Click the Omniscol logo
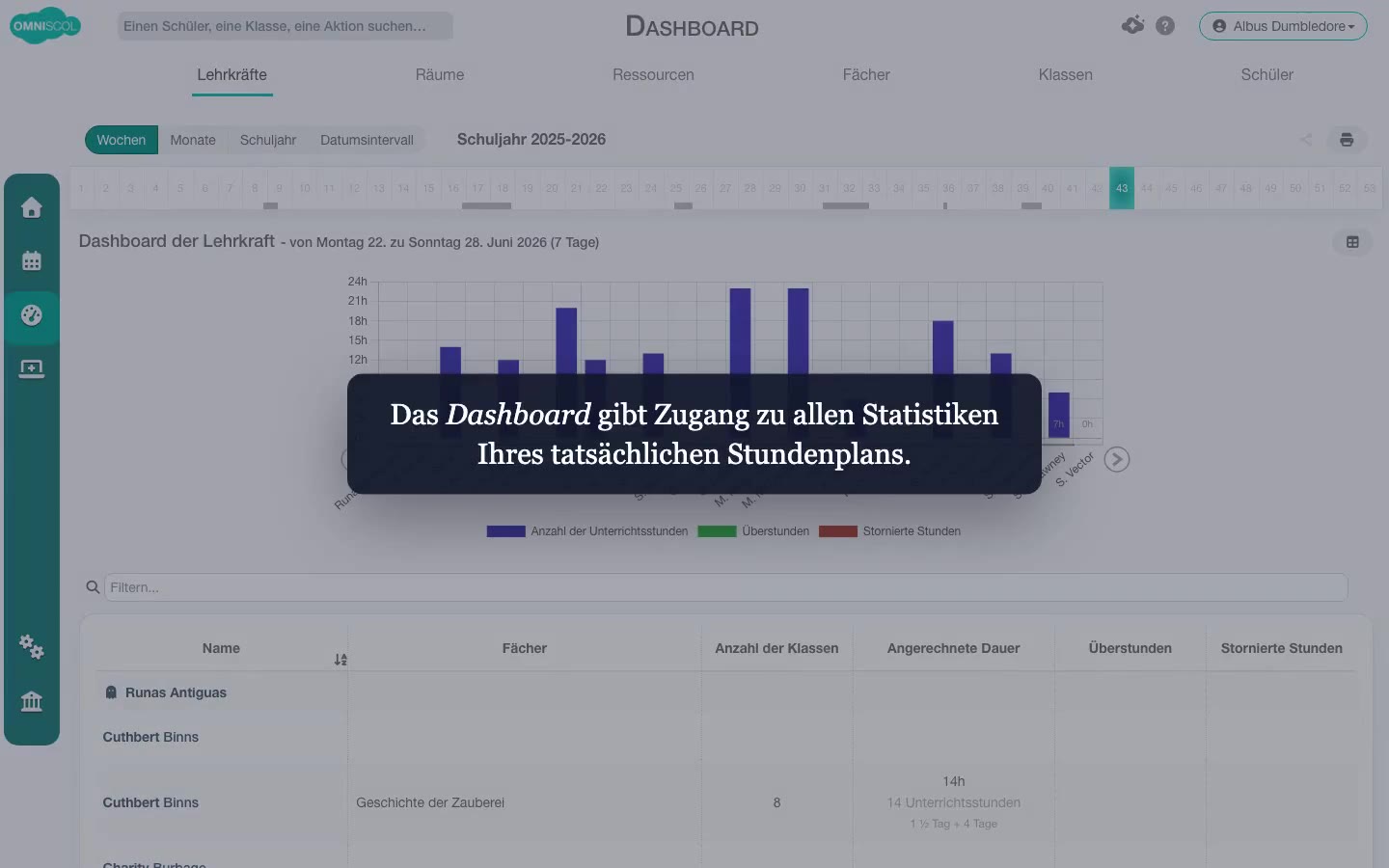The height and width of the screenshot is (868, 1389). click(x=45, y=26)
